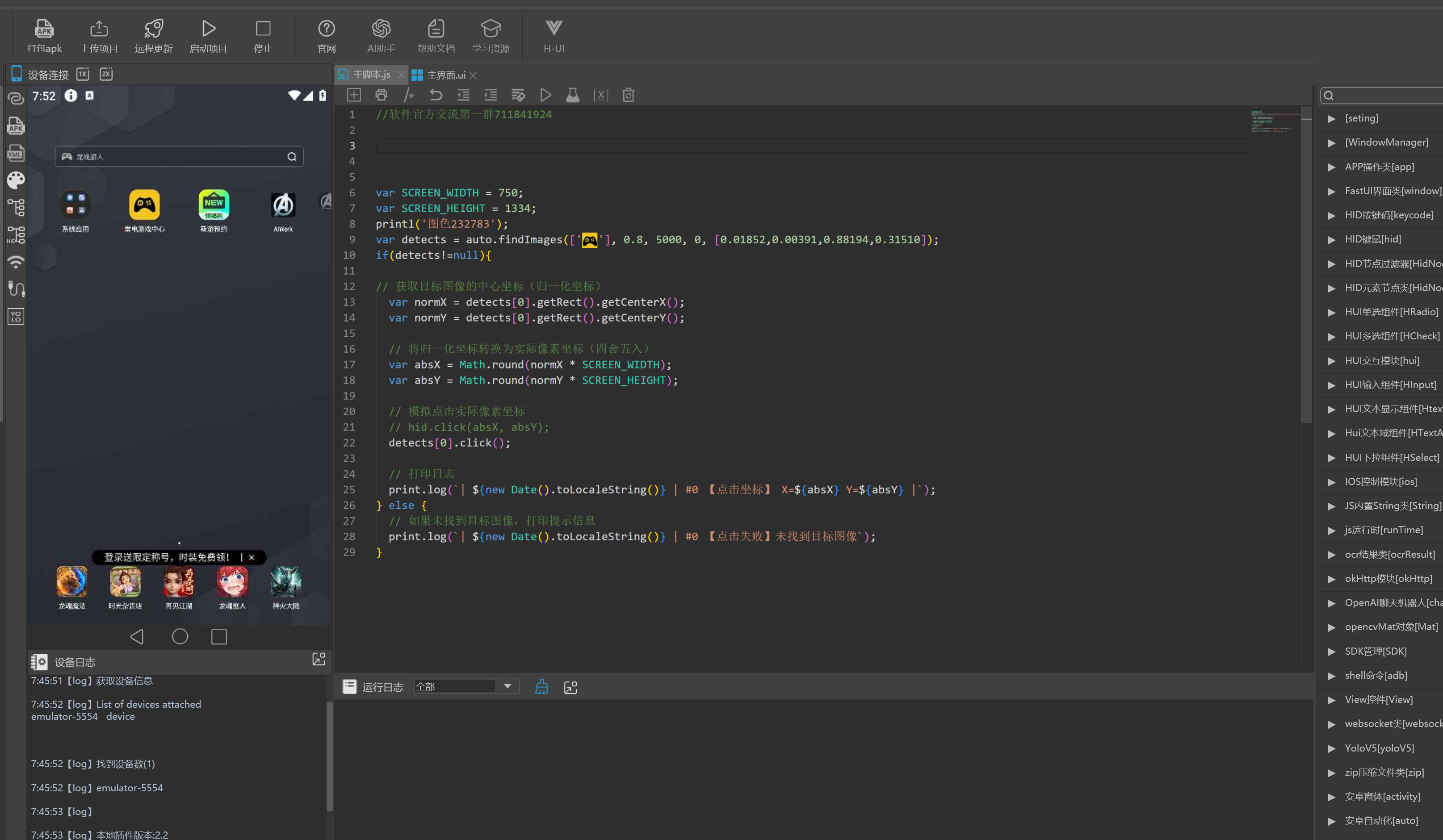Click node tree icon in sidebar
The image size is (1443, 840).
click(x=16, y=207)
